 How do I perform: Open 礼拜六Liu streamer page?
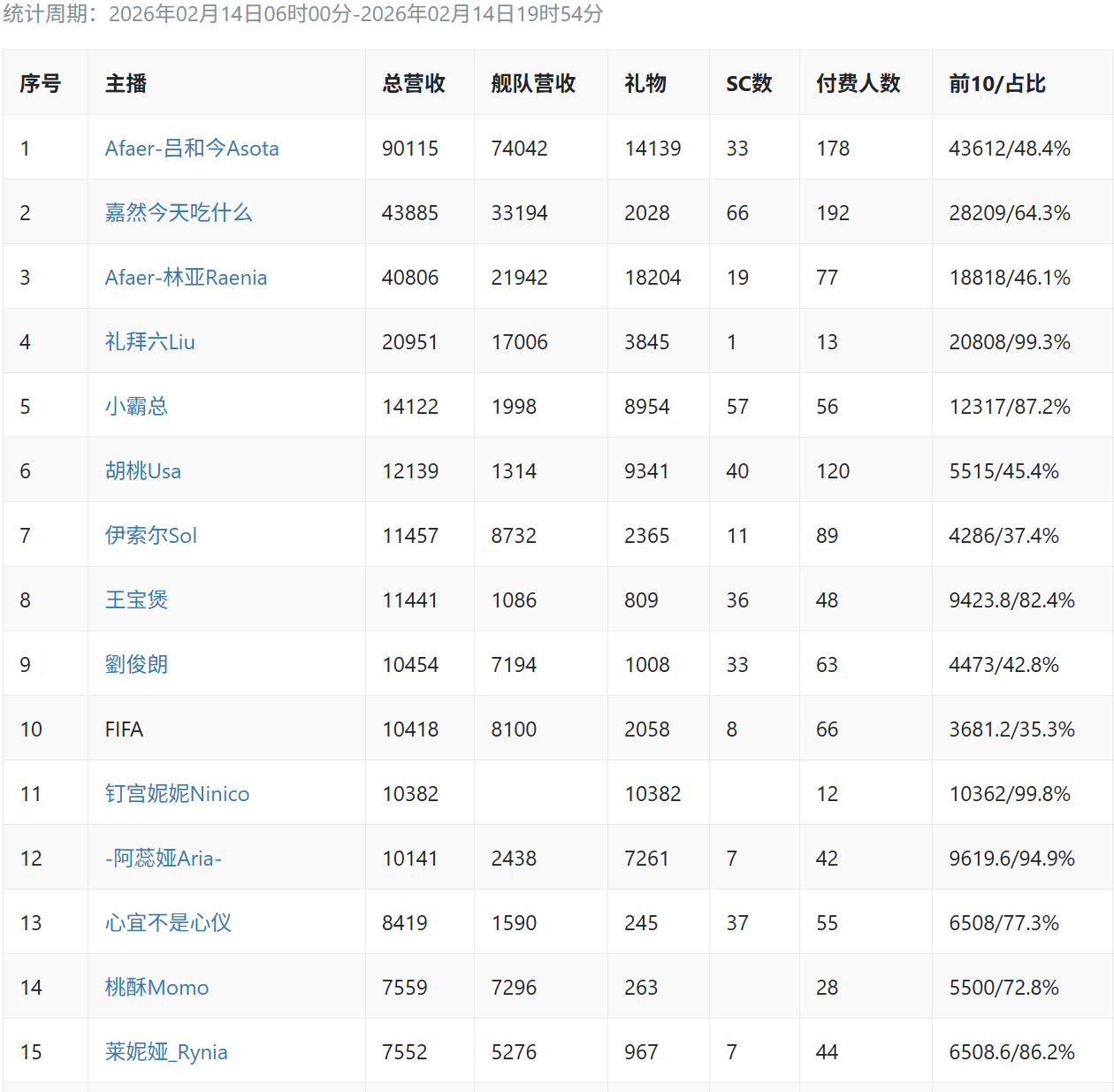[149, 342]
